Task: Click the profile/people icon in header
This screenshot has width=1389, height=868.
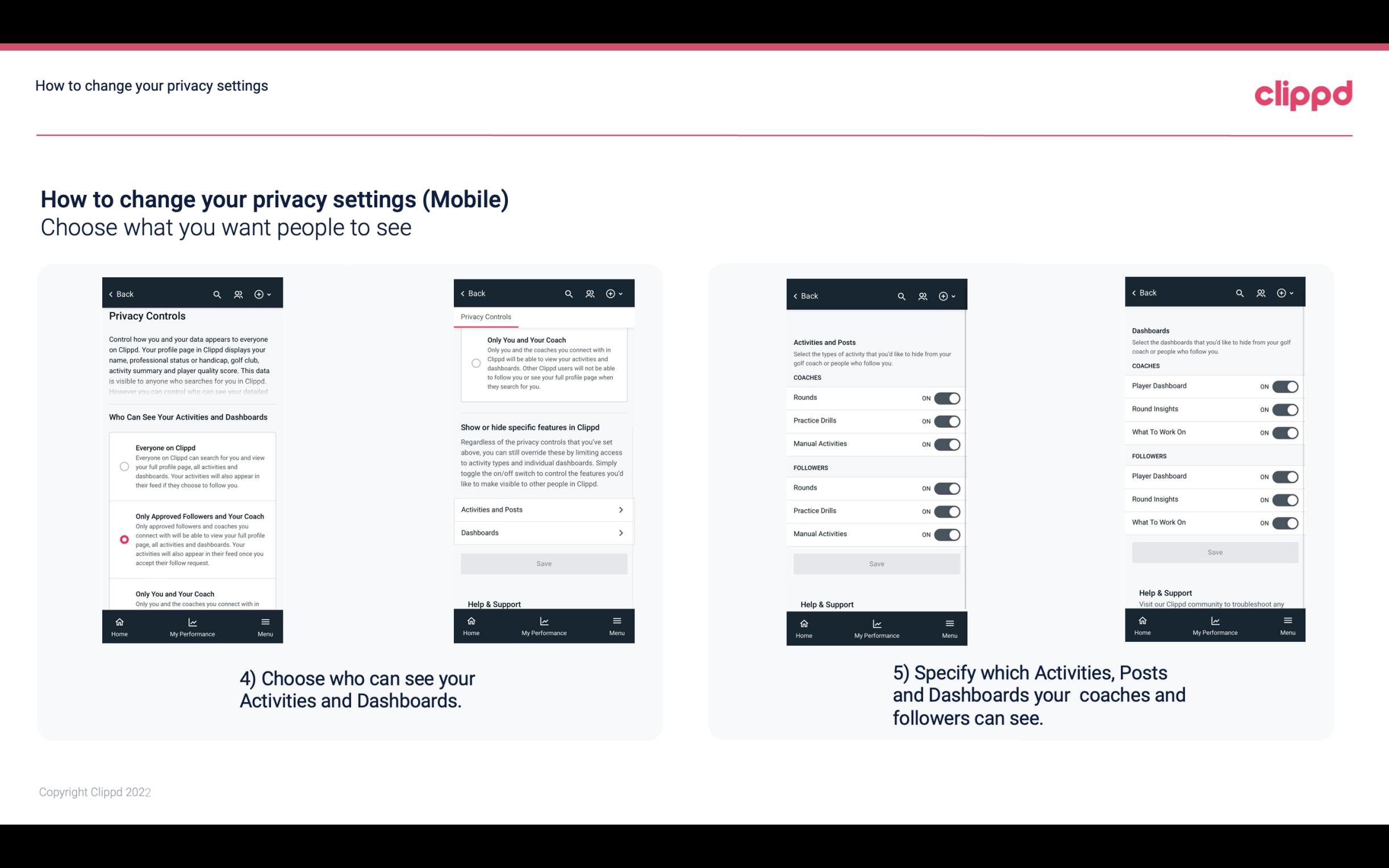Action: pos(238,293)
